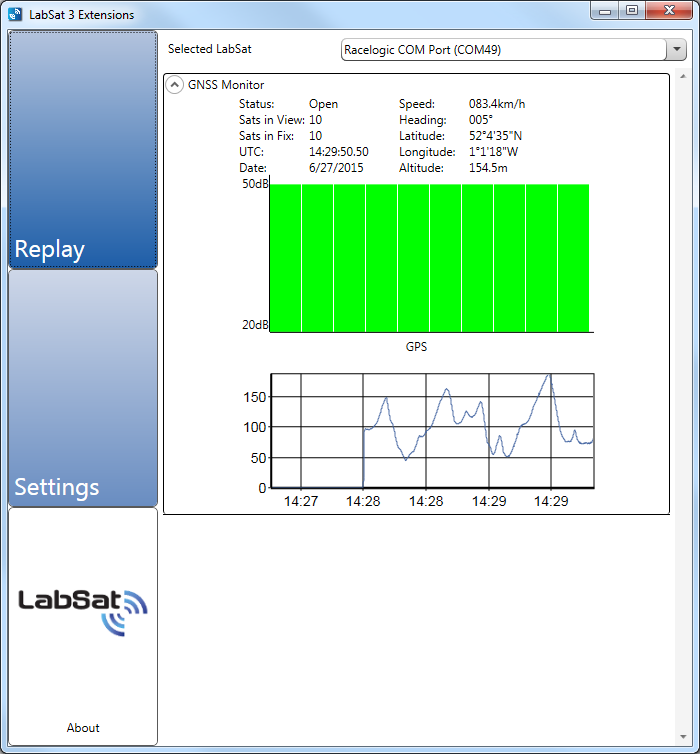Click the UTC time 14:29:50.50
The width and height of the screenshot is (700, 754).
[338, 152]
